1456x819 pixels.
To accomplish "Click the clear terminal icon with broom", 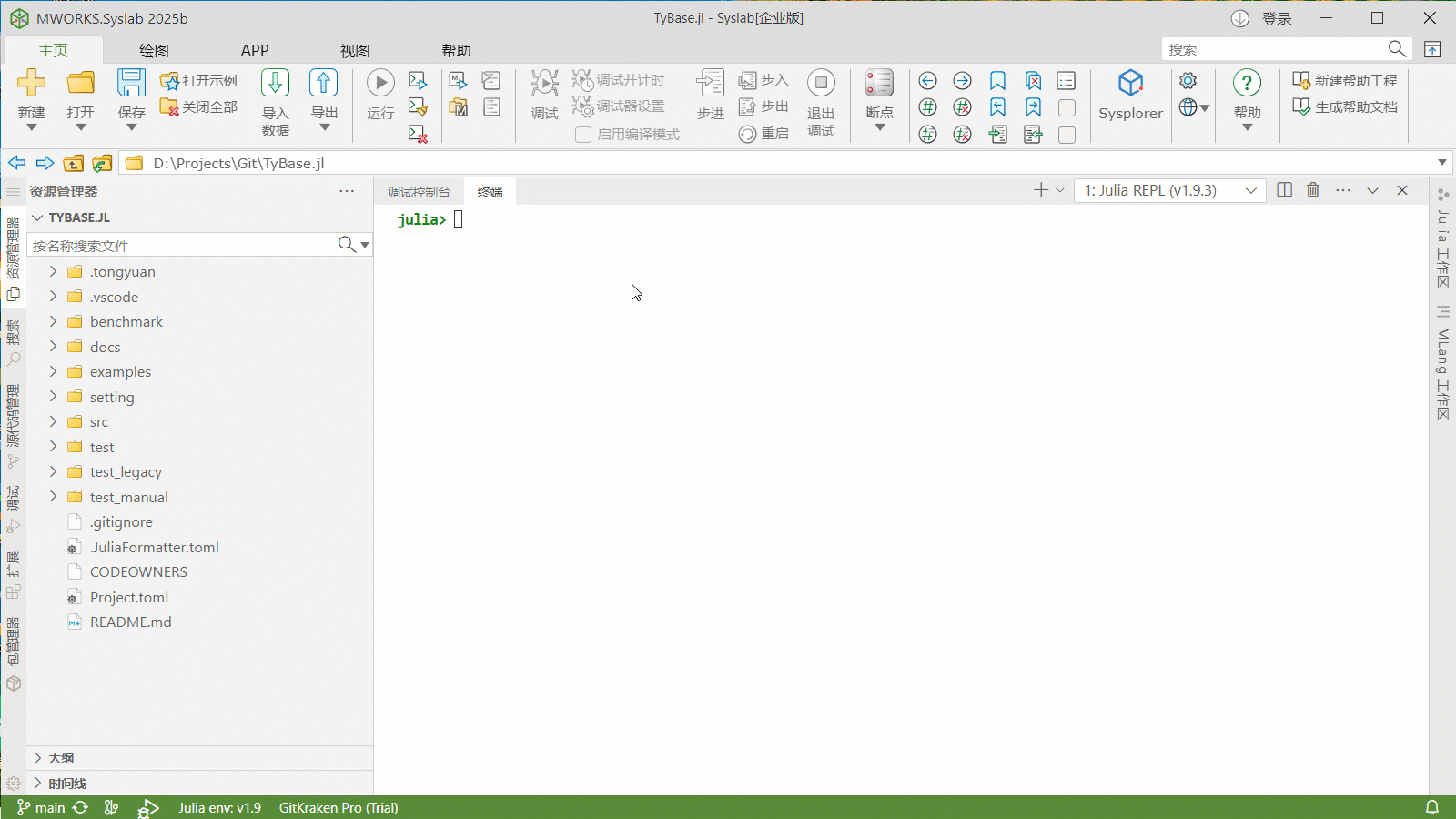I will point(418,107).
